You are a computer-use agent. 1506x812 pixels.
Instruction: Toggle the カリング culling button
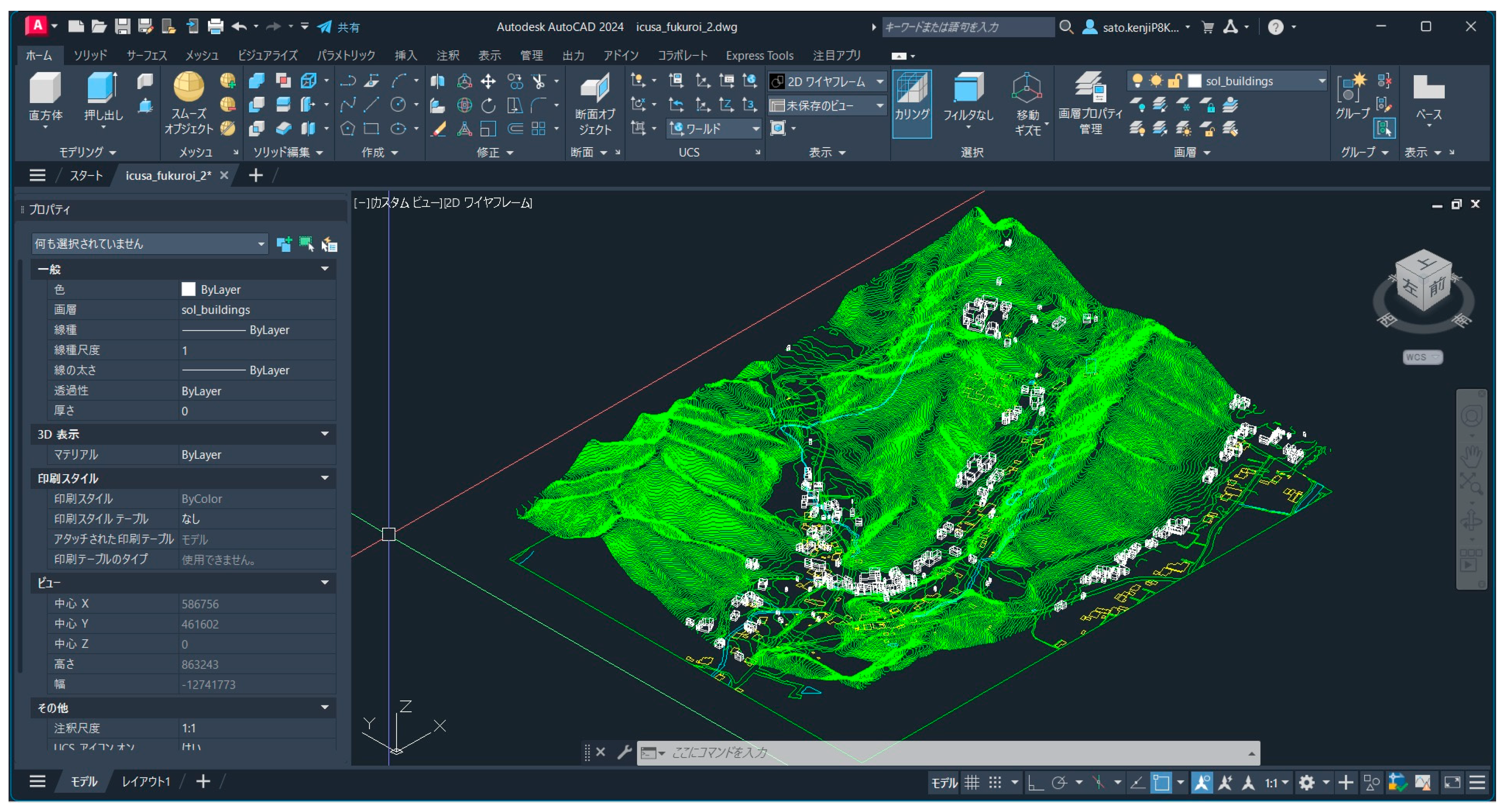pos(911,103)
